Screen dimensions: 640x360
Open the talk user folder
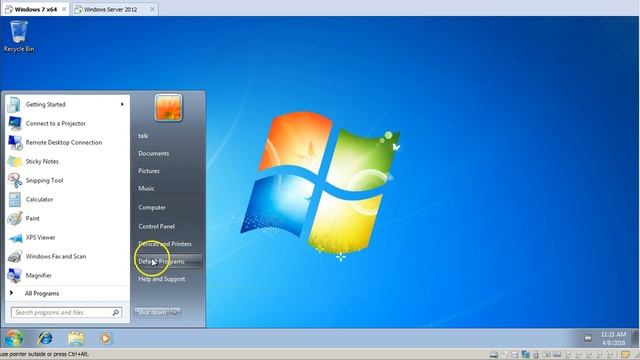click(143, 136)
